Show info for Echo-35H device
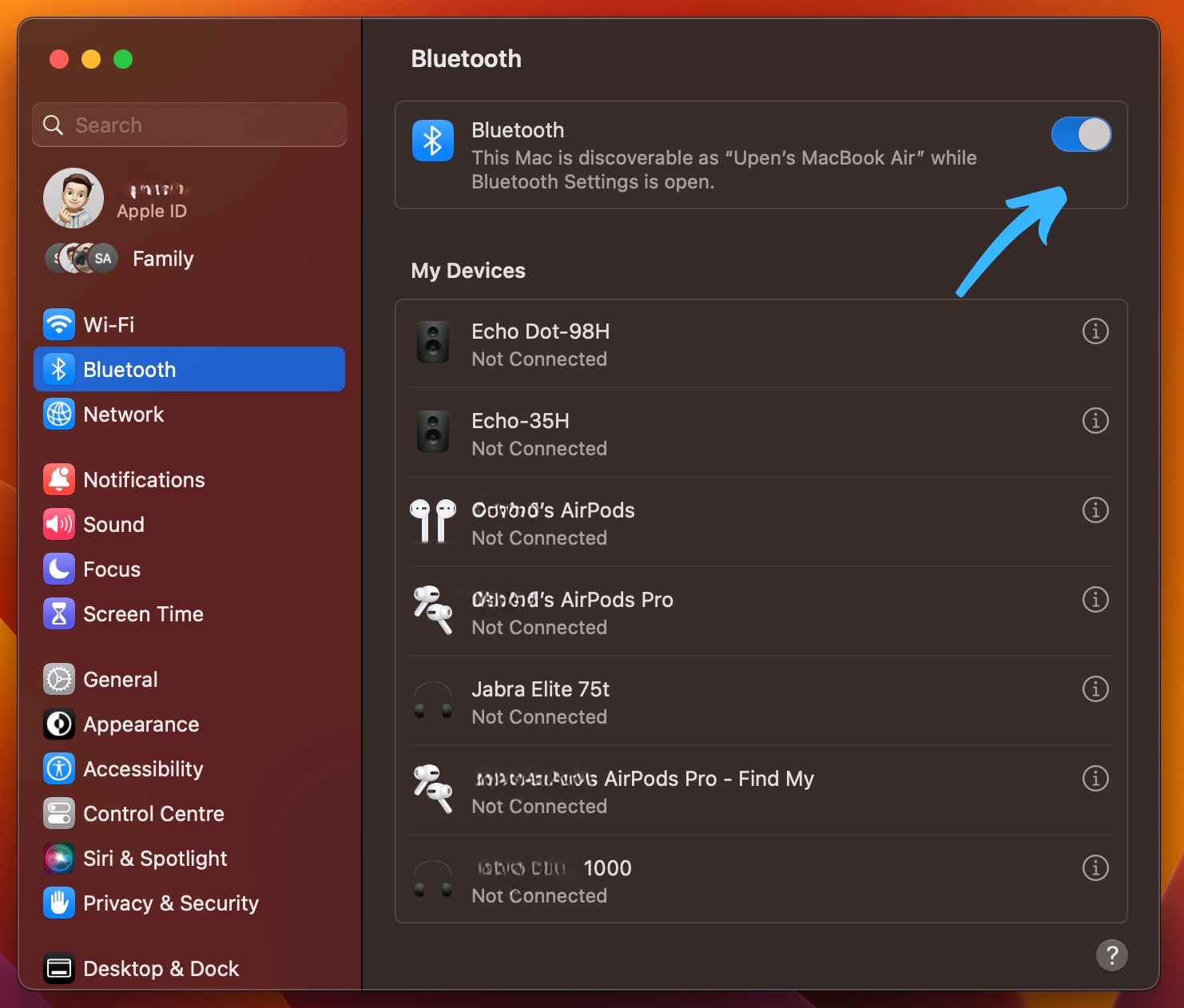This screenshot has height=1008, width=1184. click(x=1095, y=420)
